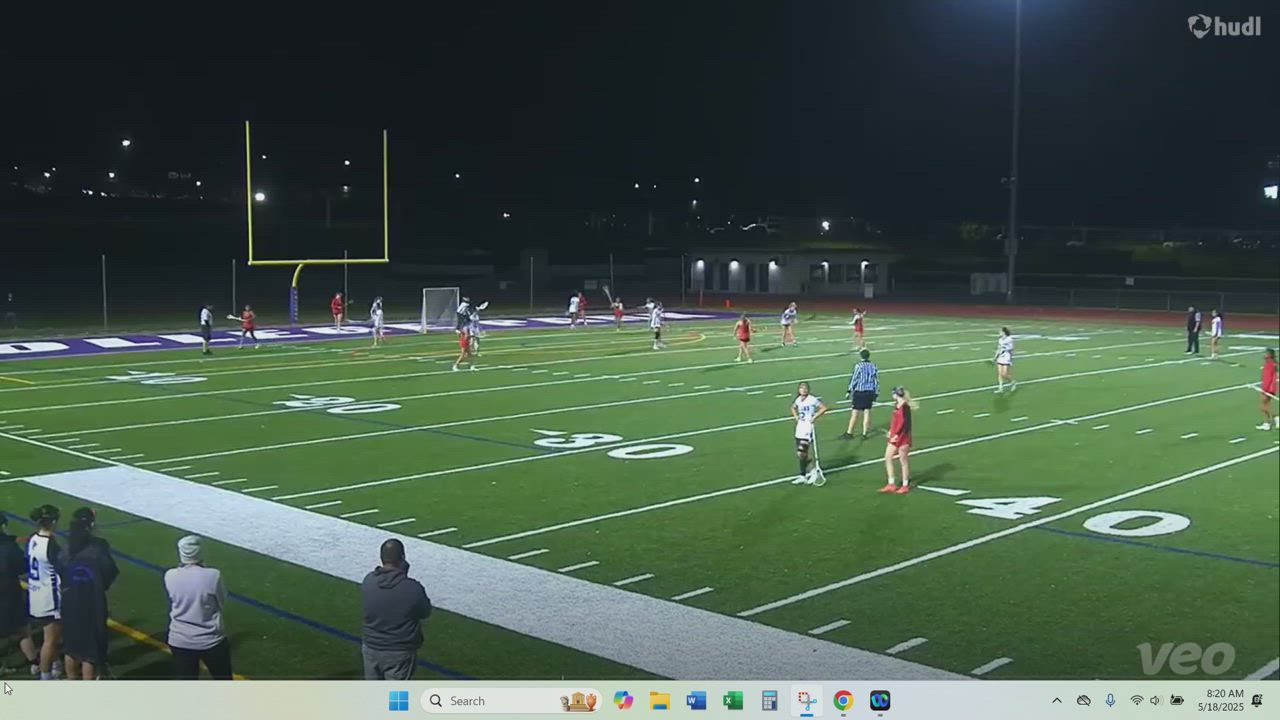The width and height of the screenshot is (1280, 720).
Task: Open File Explorer from the taskbar
Action: [x=660, y=701]
